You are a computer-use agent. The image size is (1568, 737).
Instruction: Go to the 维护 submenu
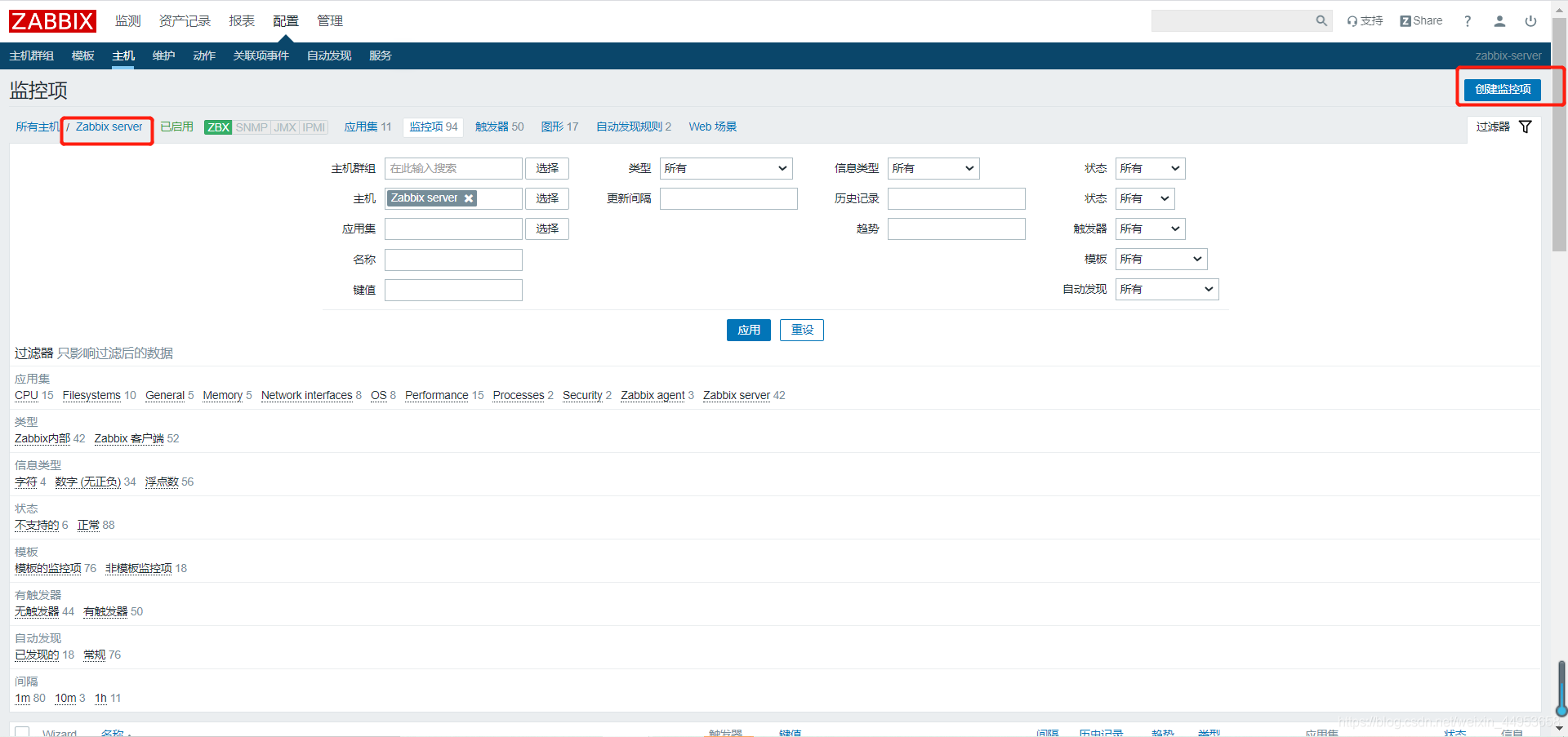tap(164, 55)
